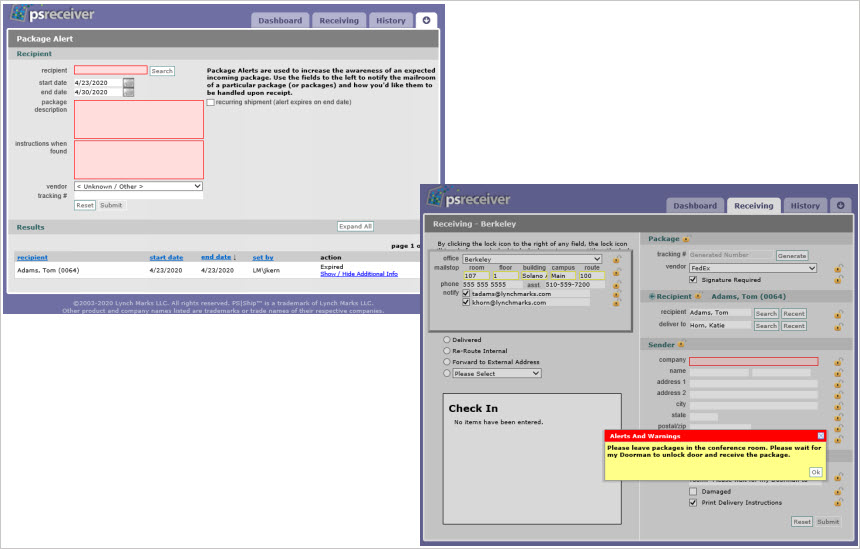Viewport: 860px width, 549px height.
Task: Open the start date calendar picker icon
Action: click(128, 83)
